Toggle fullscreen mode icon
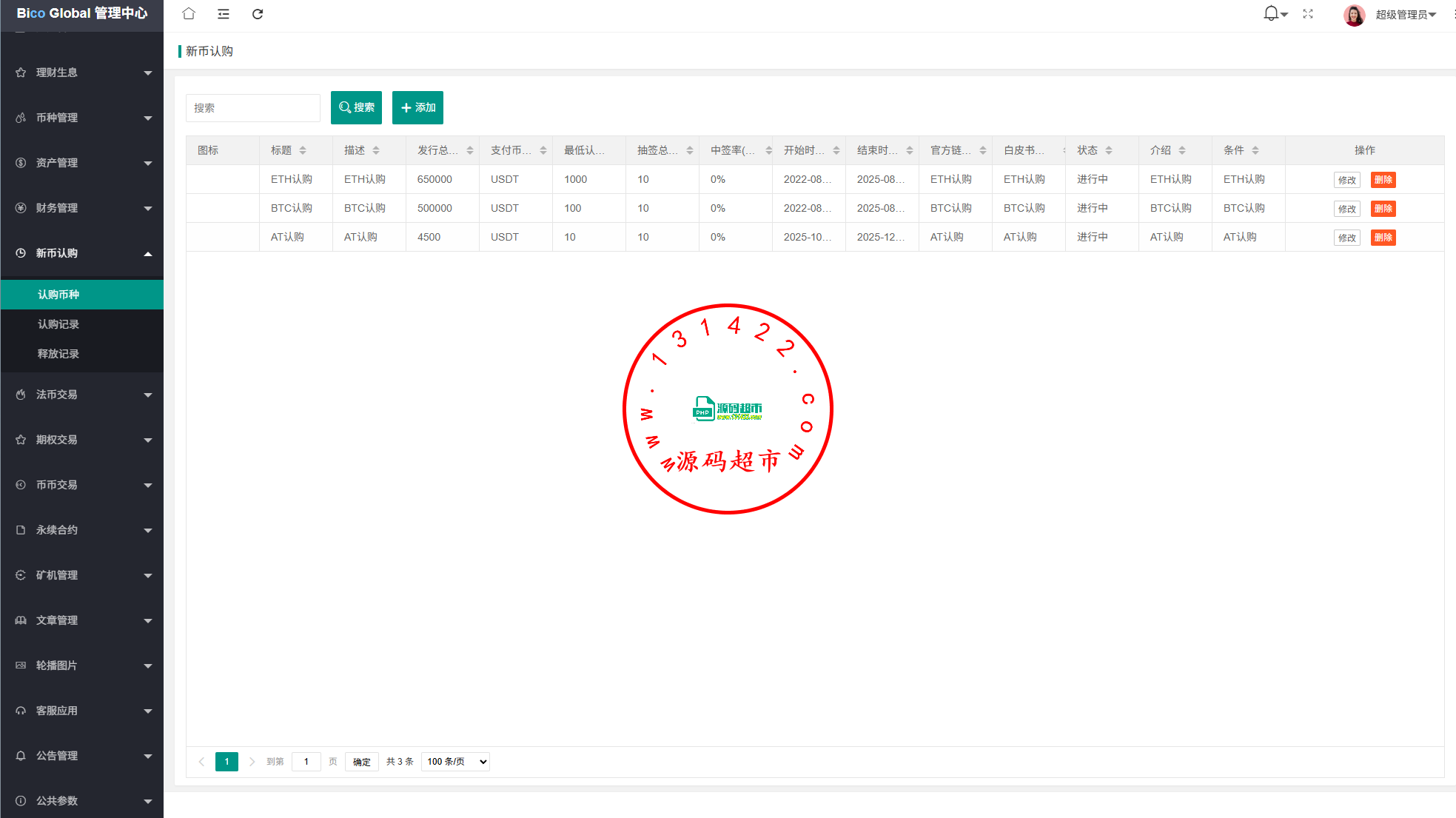 click(1308, 13)
